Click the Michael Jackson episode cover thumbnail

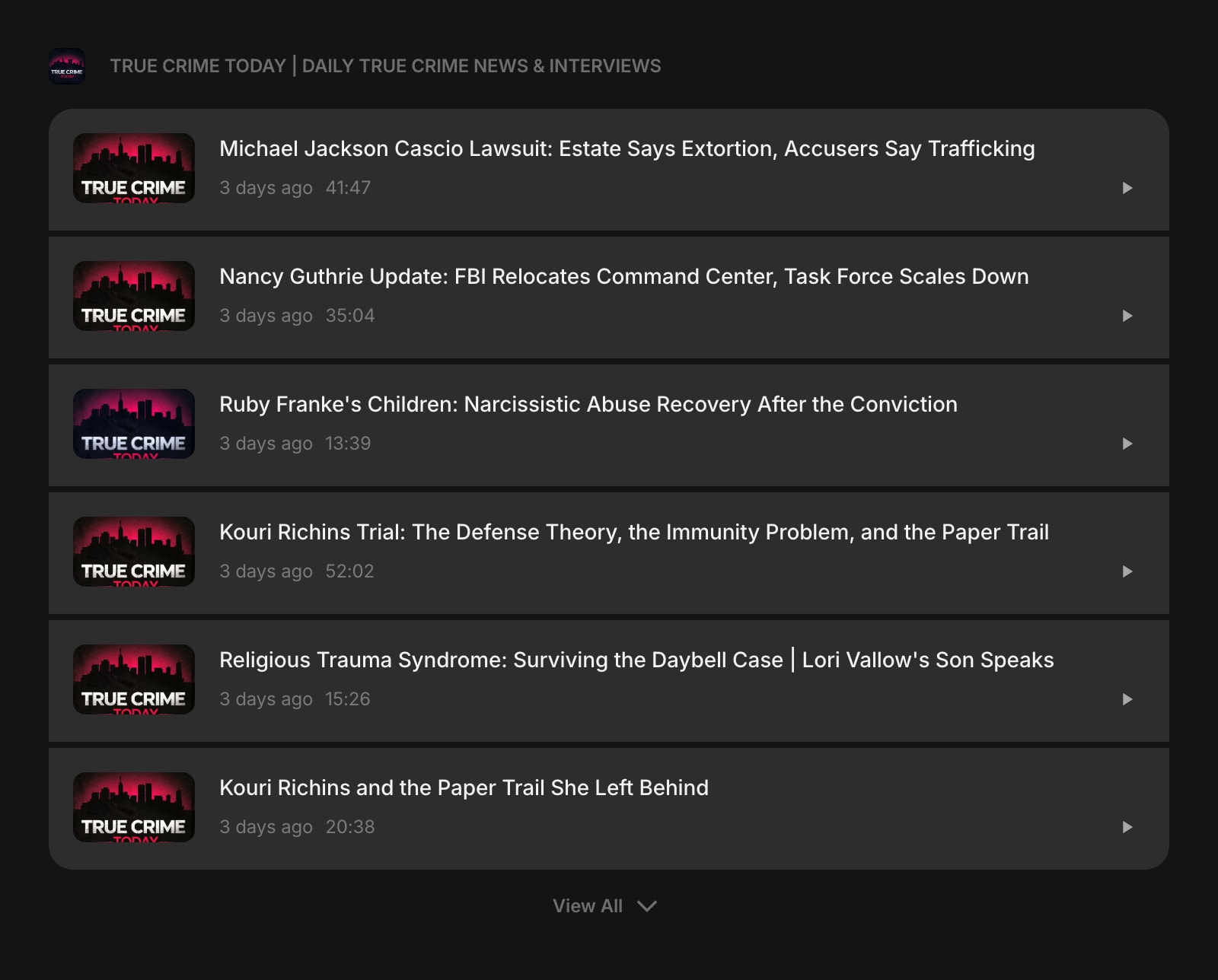pos(134,168)
